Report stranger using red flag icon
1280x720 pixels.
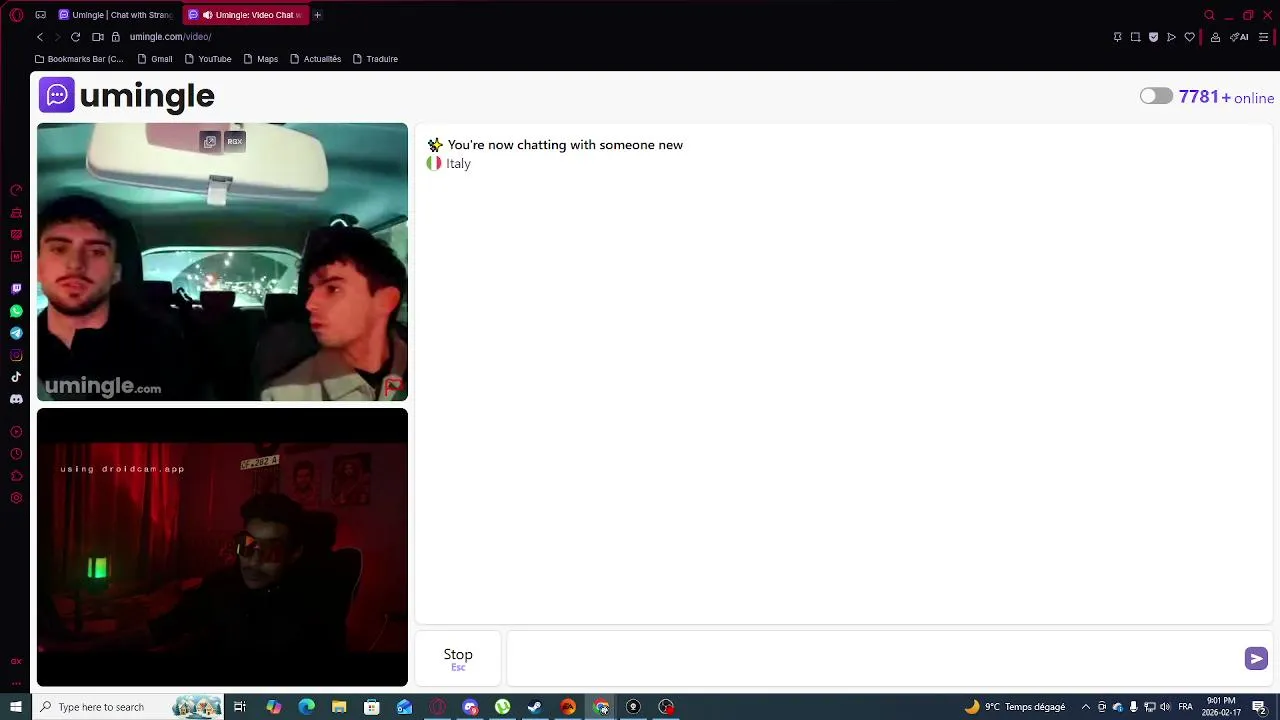(393, 386)
